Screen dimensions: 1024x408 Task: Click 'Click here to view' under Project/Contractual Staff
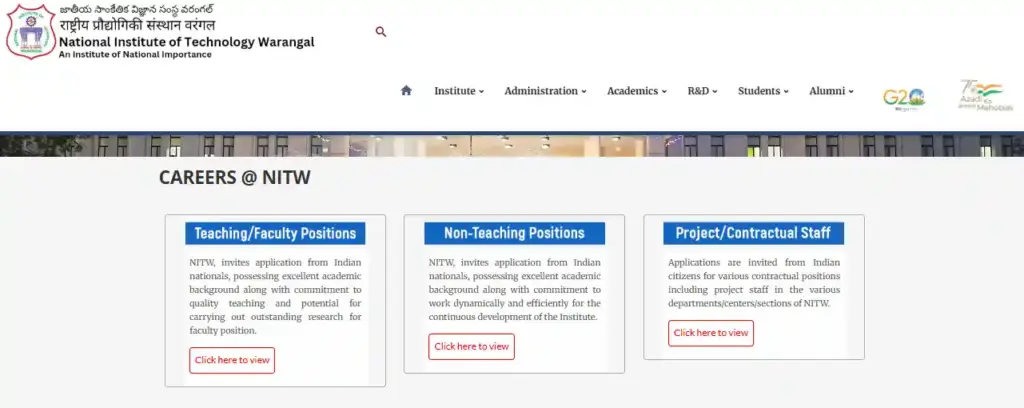710,333
